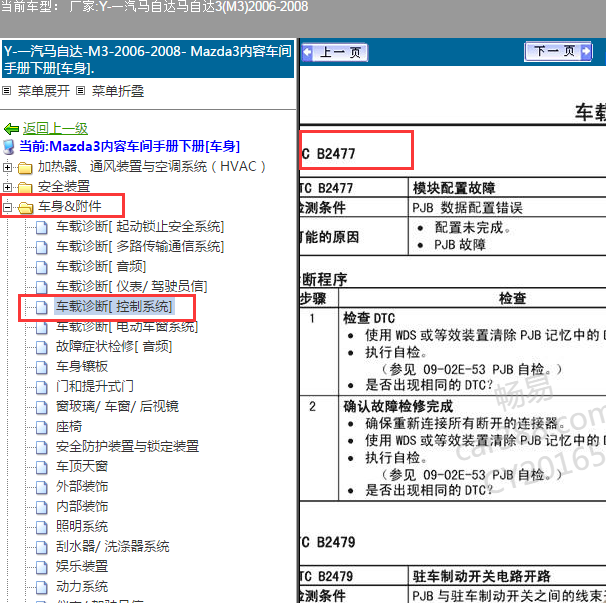Open 车载诊断[起动锁止安全系统] document
This screenshot has width=606, height=603.
(140, 227)
